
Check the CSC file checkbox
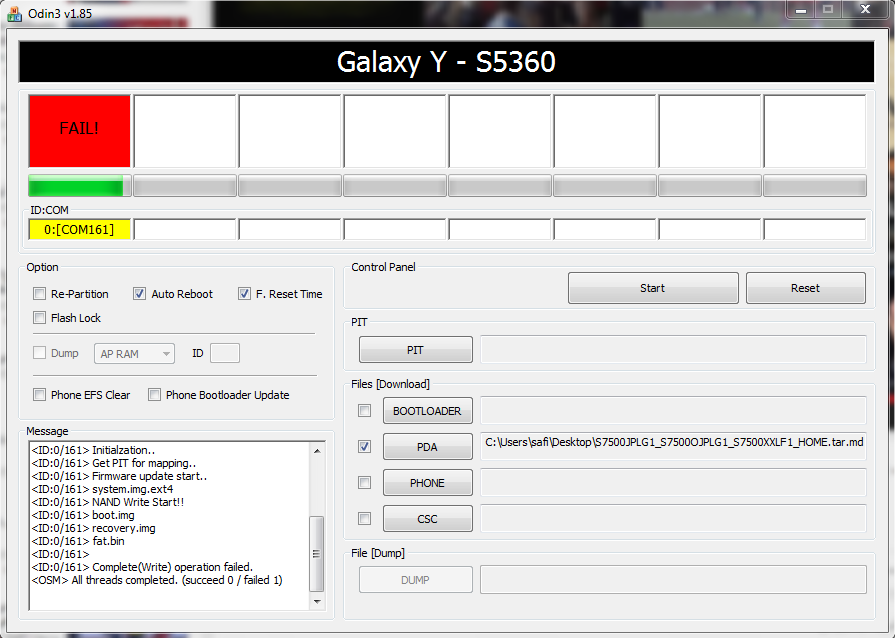(x=364, y=519)
